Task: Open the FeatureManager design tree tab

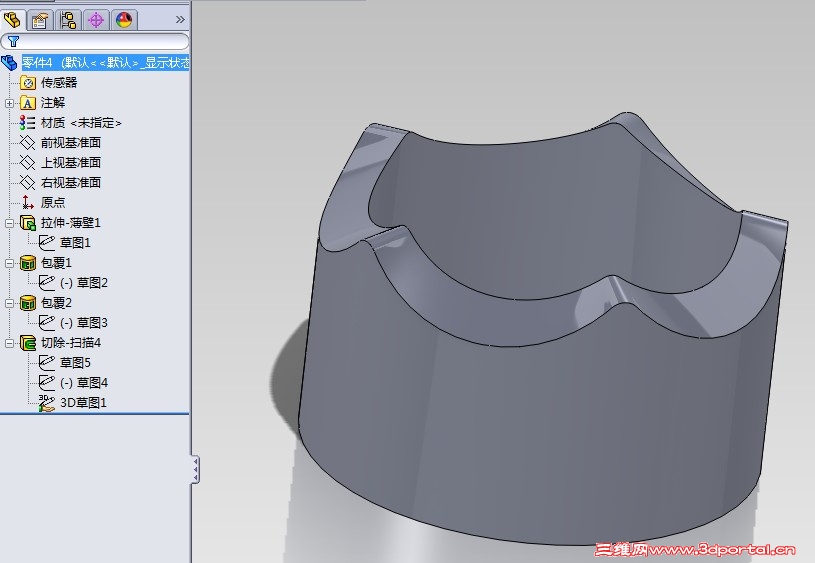Action: click(12, 20)
